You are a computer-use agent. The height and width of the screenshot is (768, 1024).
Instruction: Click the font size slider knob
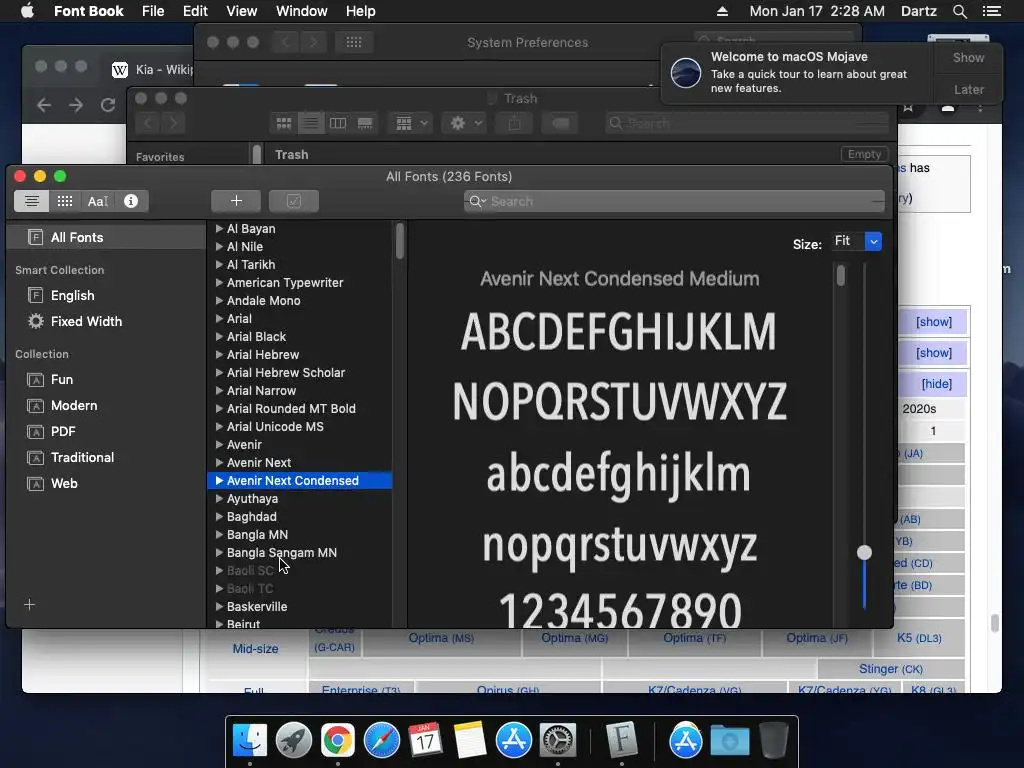click(864, 552)
